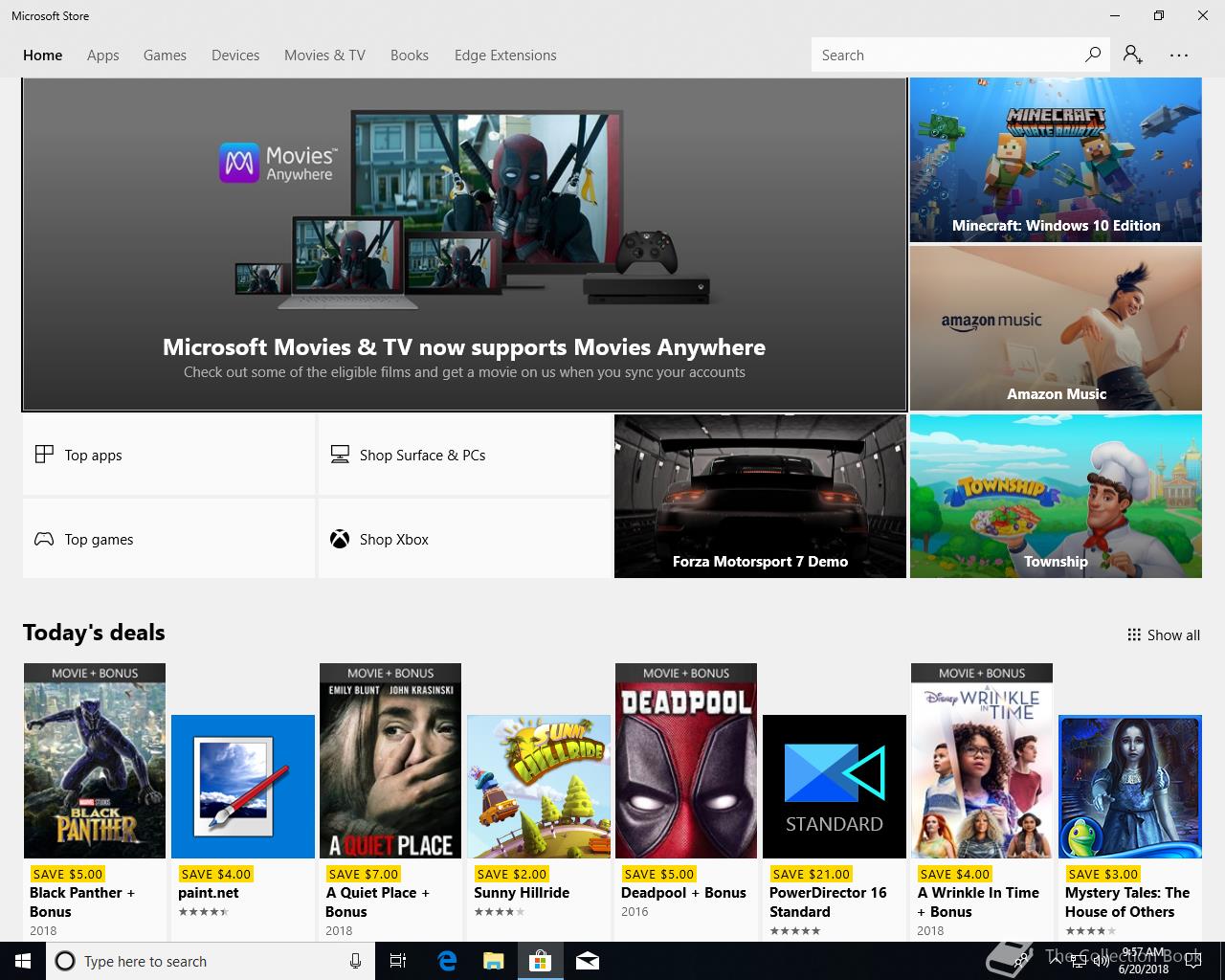Open the Amazon Music tile

(x=1056, y=328)
